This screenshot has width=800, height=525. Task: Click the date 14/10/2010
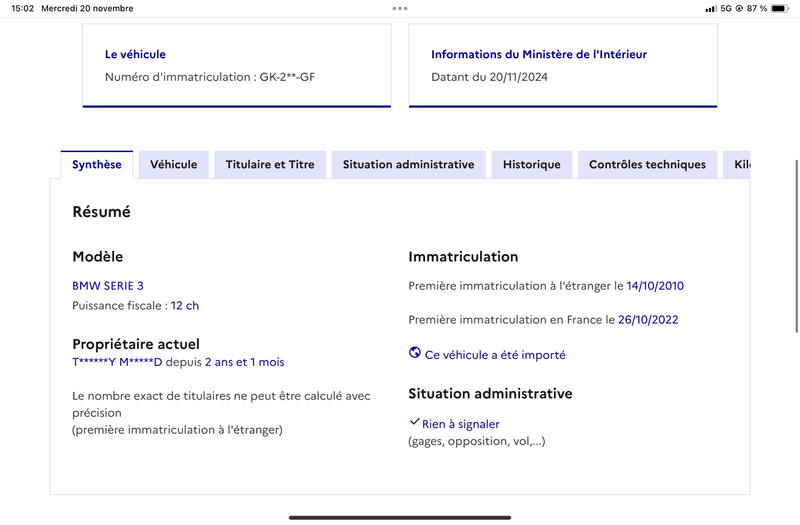point(655,286)
